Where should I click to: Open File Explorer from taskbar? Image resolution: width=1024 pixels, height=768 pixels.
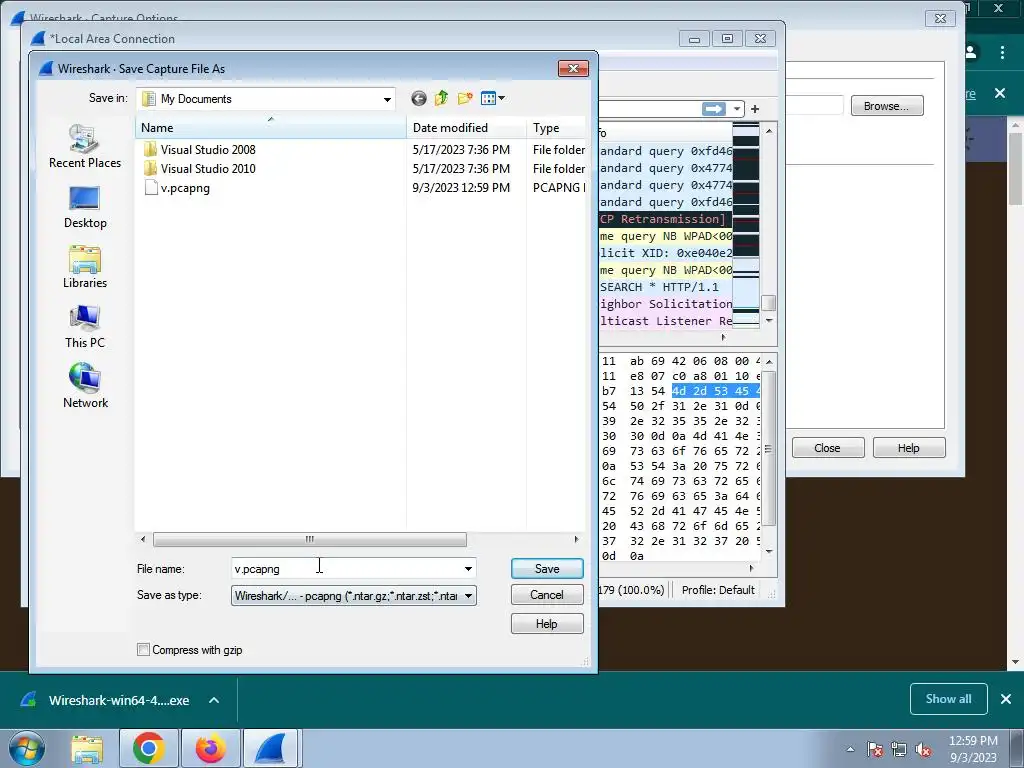tap(88, 748)
